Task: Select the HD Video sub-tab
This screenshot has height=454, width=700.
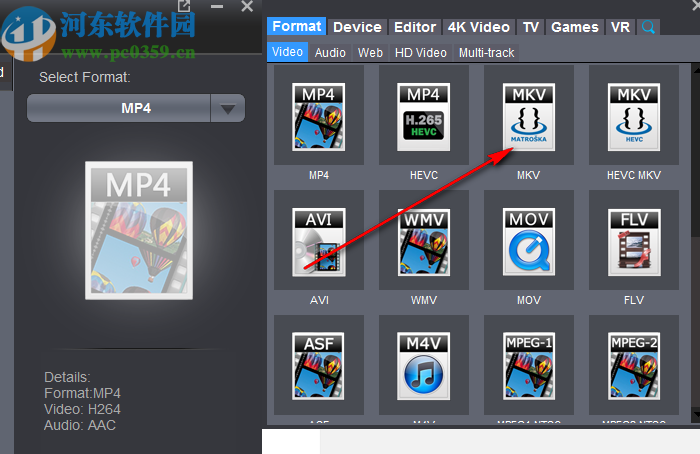Action: pos(421,53)
